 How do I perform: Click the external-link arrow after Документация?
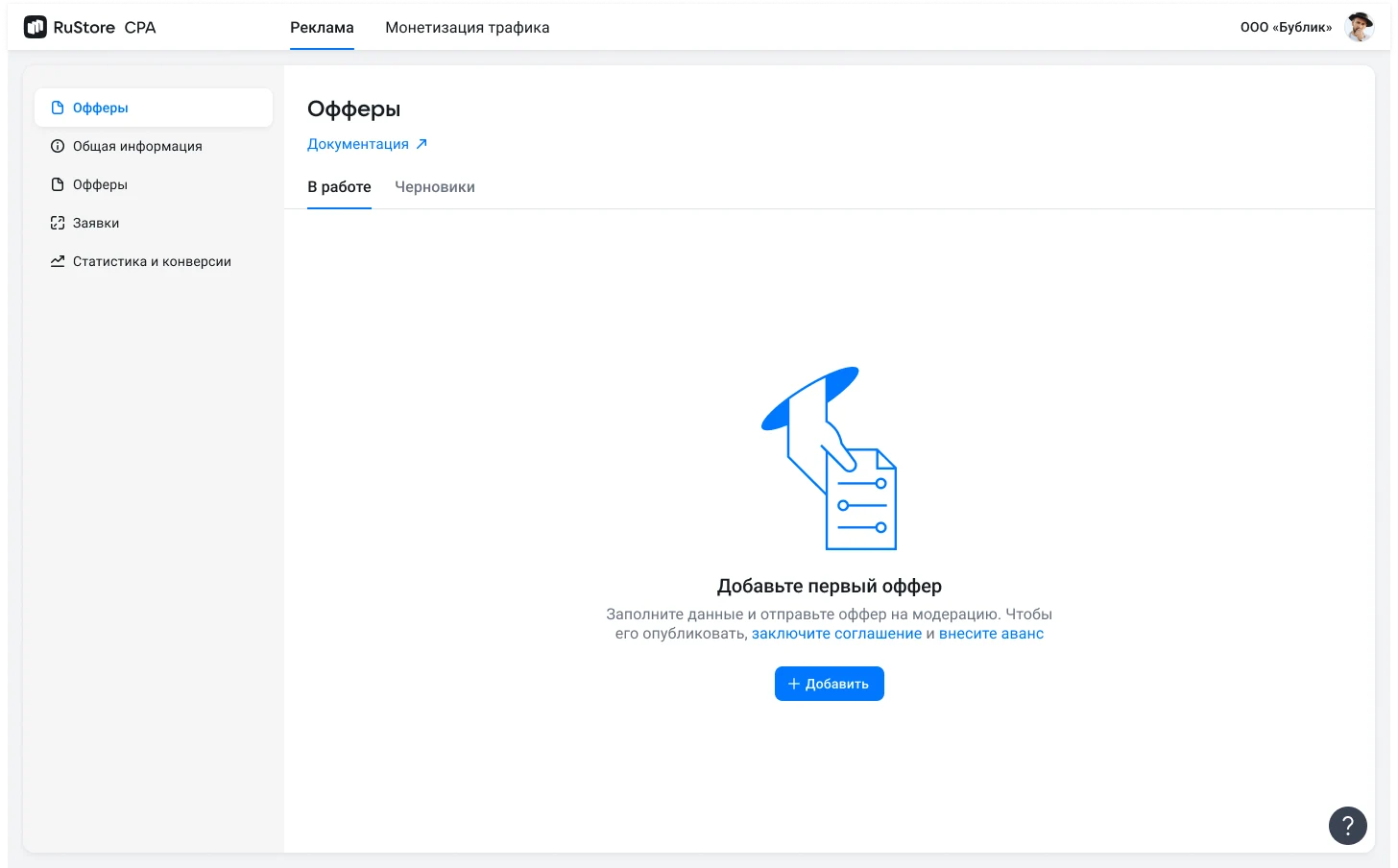(421, 142)
